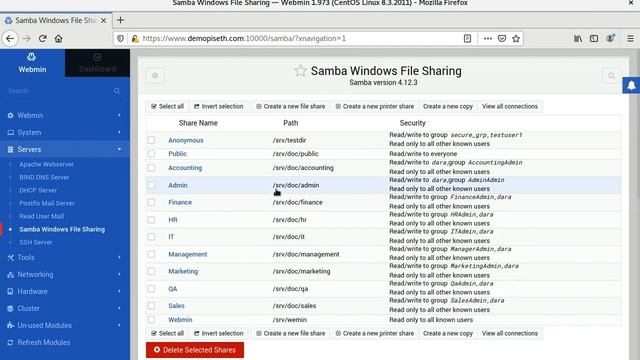Close the Samba Windows File Sharing tab
This screenshot has width=640, height=360.
tap(104, 20)
